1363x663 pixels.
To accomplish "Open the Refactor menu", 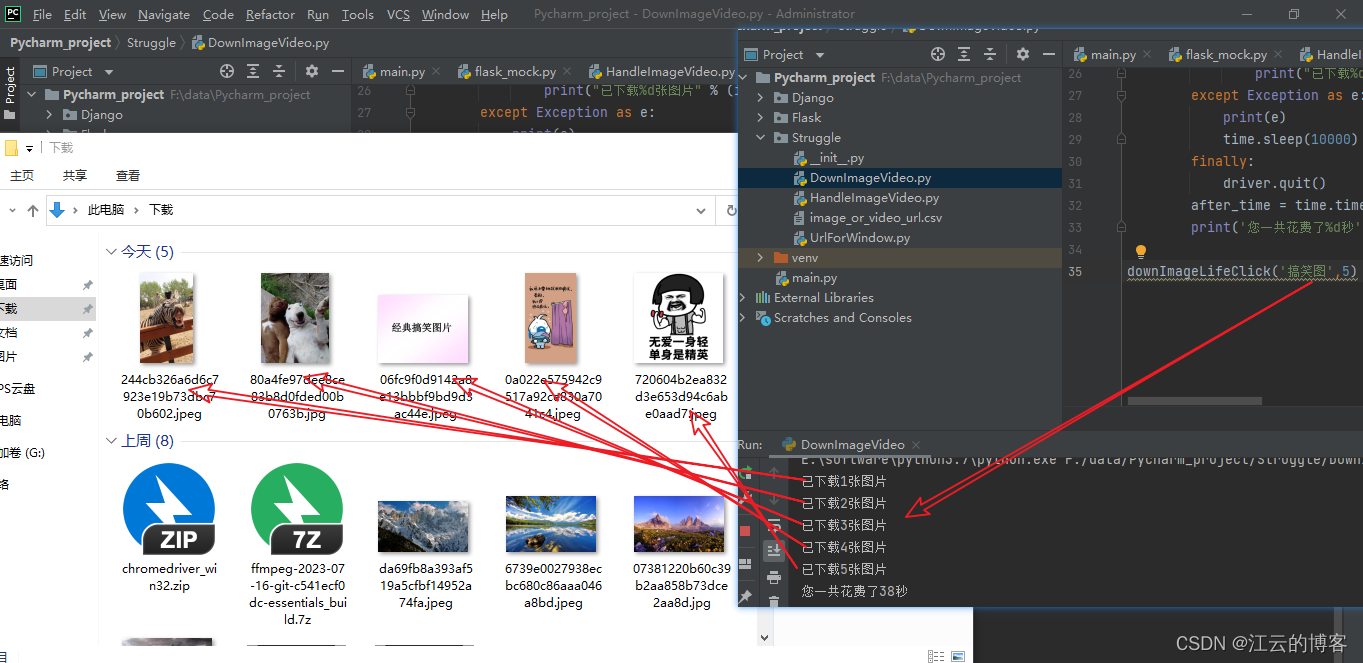I will coord(270,15).
